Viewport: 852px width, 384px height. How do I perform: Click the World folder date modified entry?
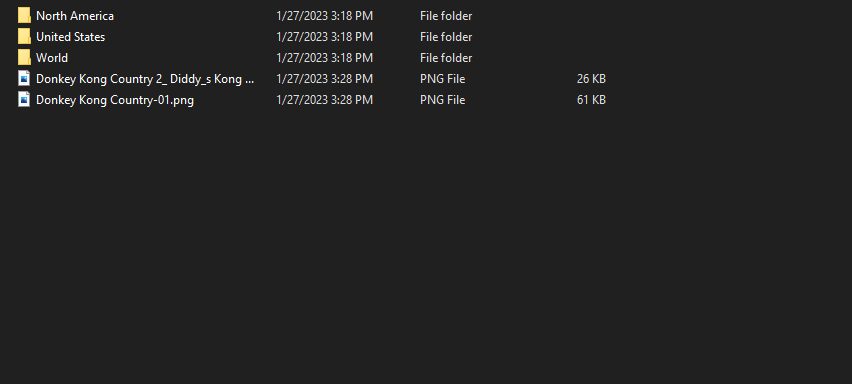[x=324, y=58]
